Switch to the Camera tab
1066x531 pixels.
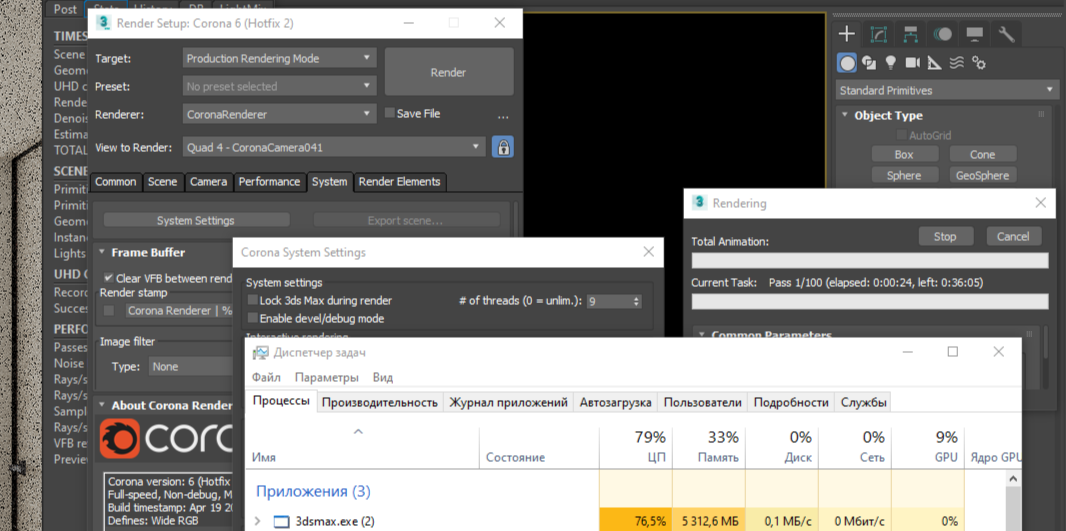[208, 182]
